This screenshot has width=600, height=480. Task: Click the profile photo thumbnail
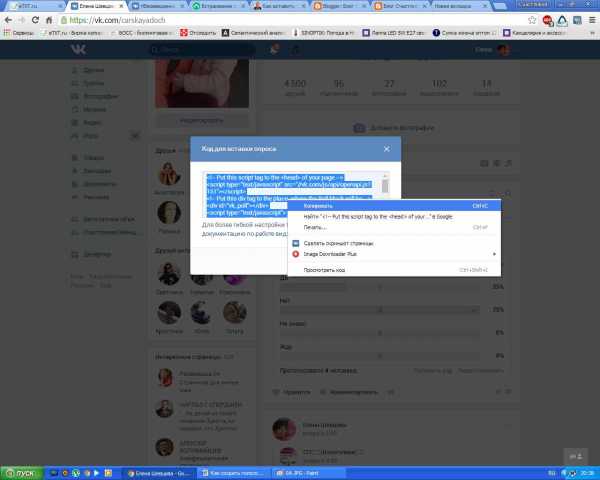pyautogui.click(x=202, y=83)
